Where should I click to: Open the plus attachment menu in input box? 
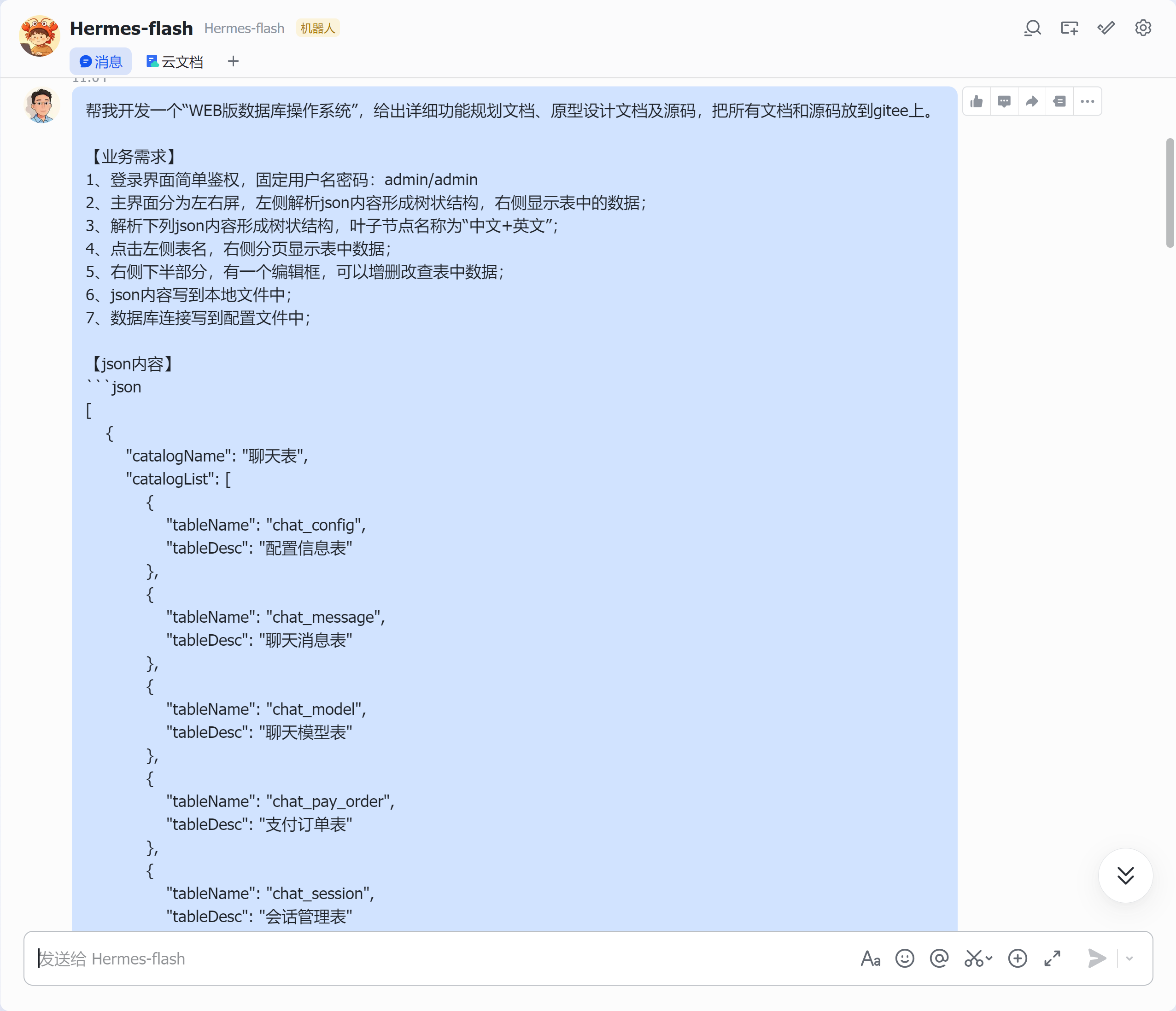point(1018,959)
